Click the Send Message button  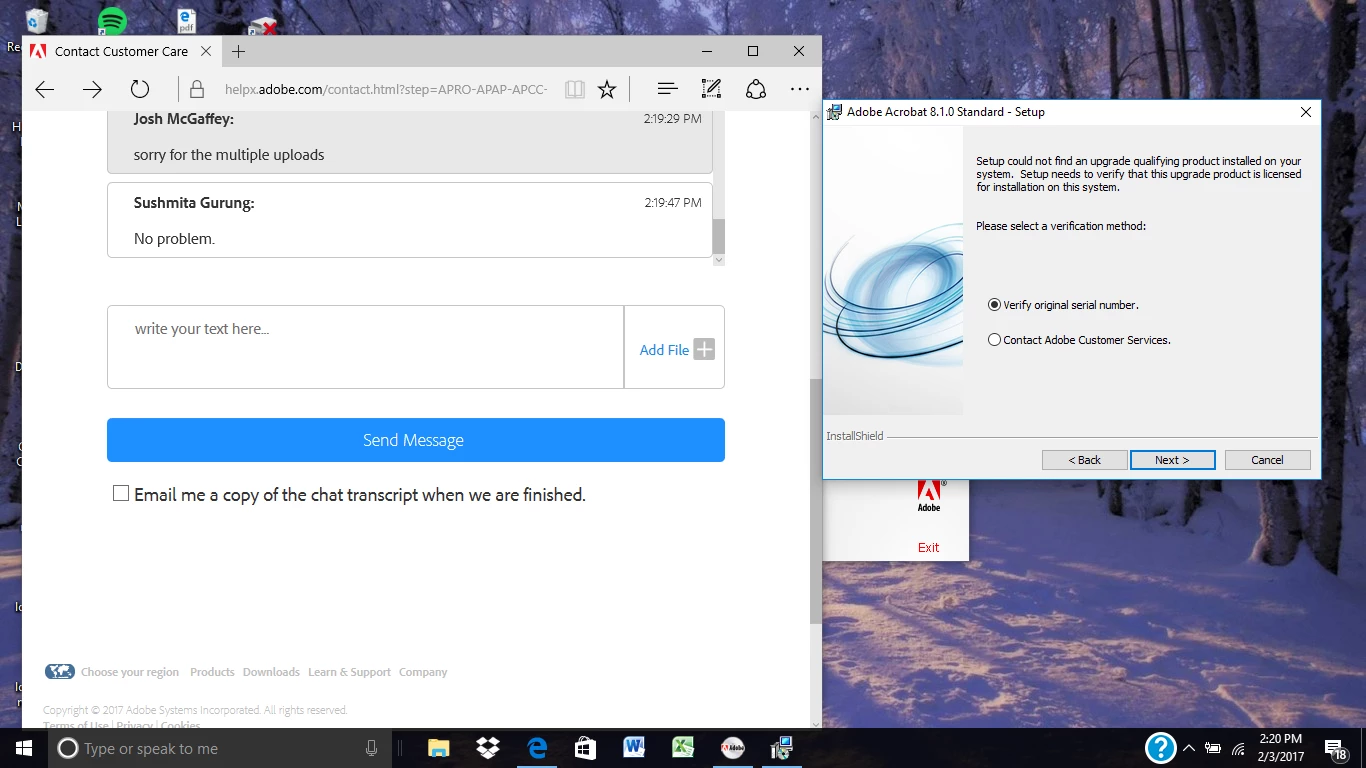click(416, 440)
